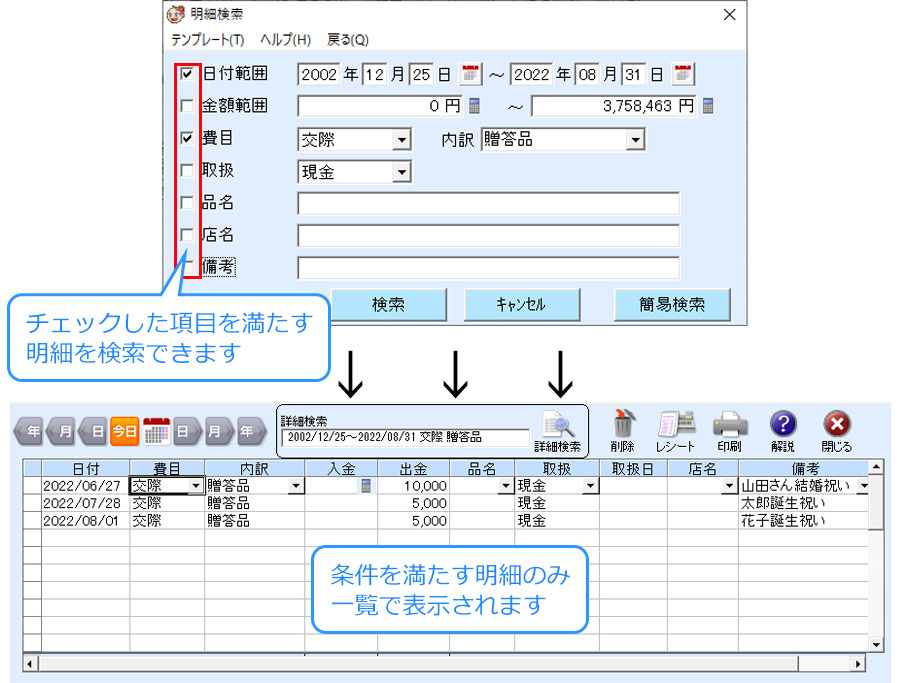Open calendar picker for start date
The height and width of the screenshot is (683, 900).
[471, 74]
